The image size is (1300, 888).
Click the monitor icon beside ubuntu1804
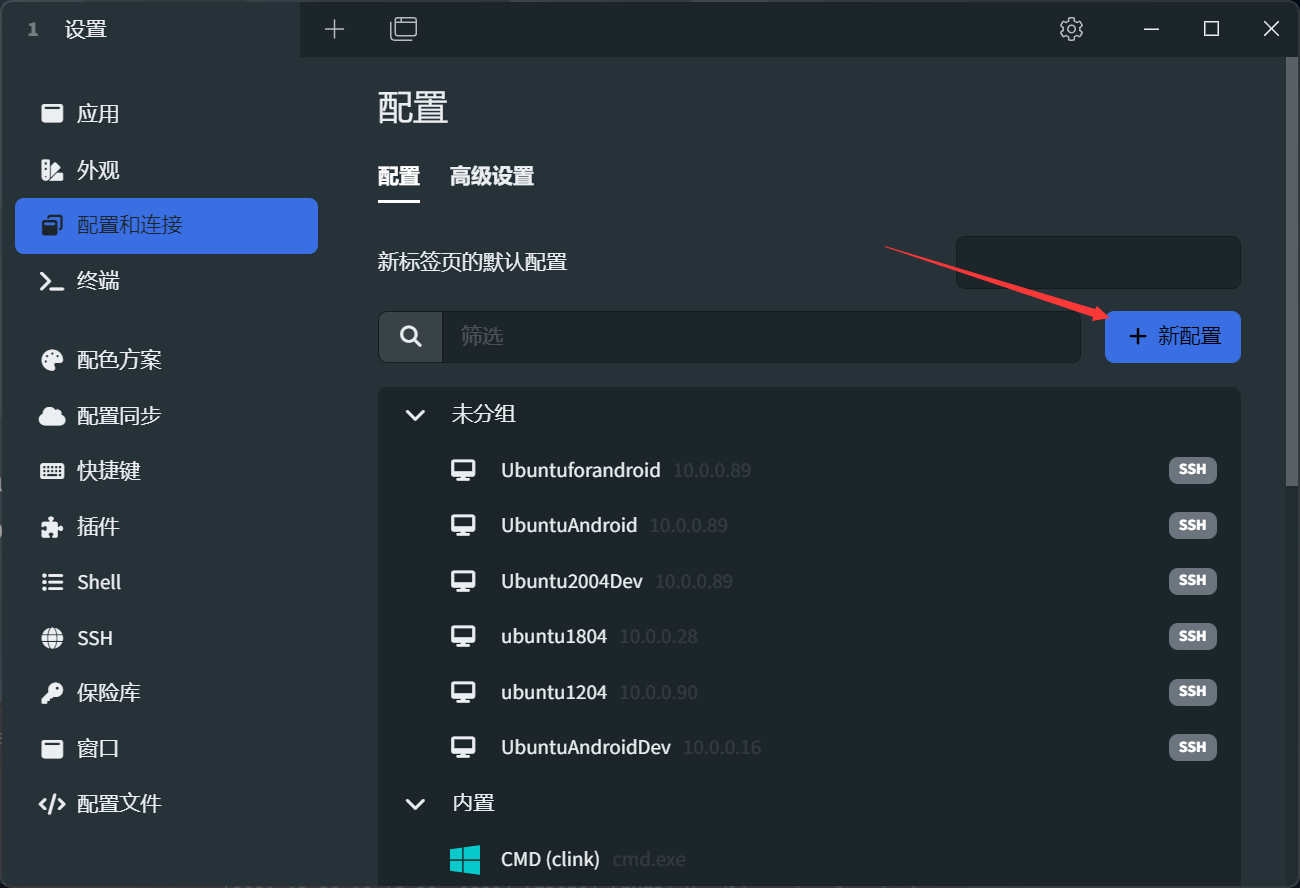point(462,636)
